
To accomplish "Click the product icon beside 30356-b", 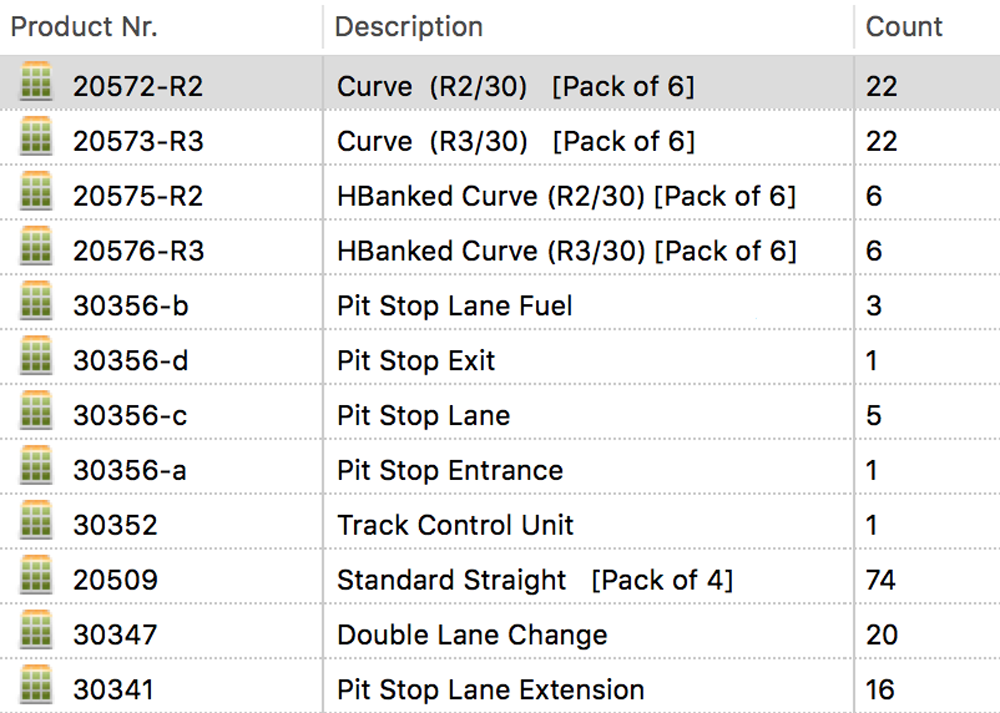I will click(x=35, y=305).
